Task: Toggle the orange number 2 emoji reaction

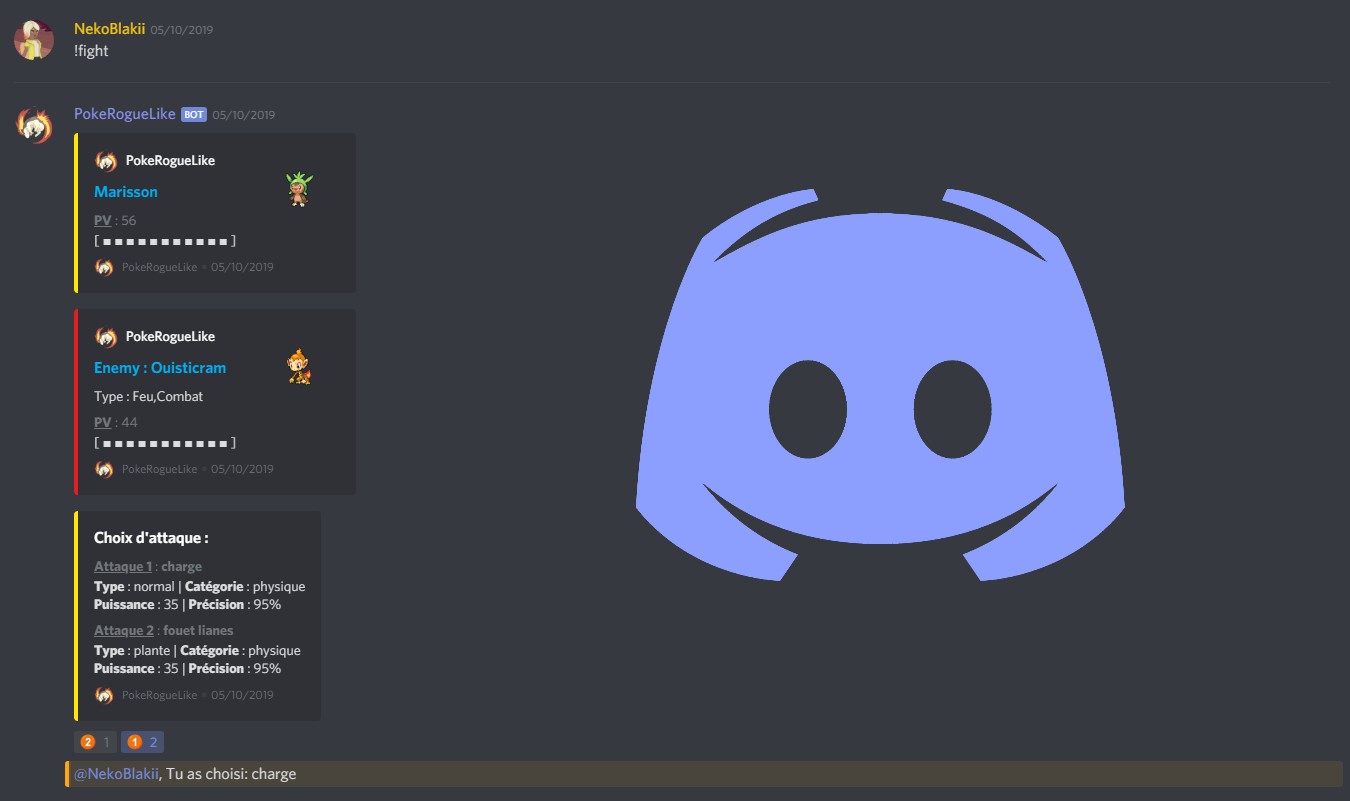Action: point(96,742)
